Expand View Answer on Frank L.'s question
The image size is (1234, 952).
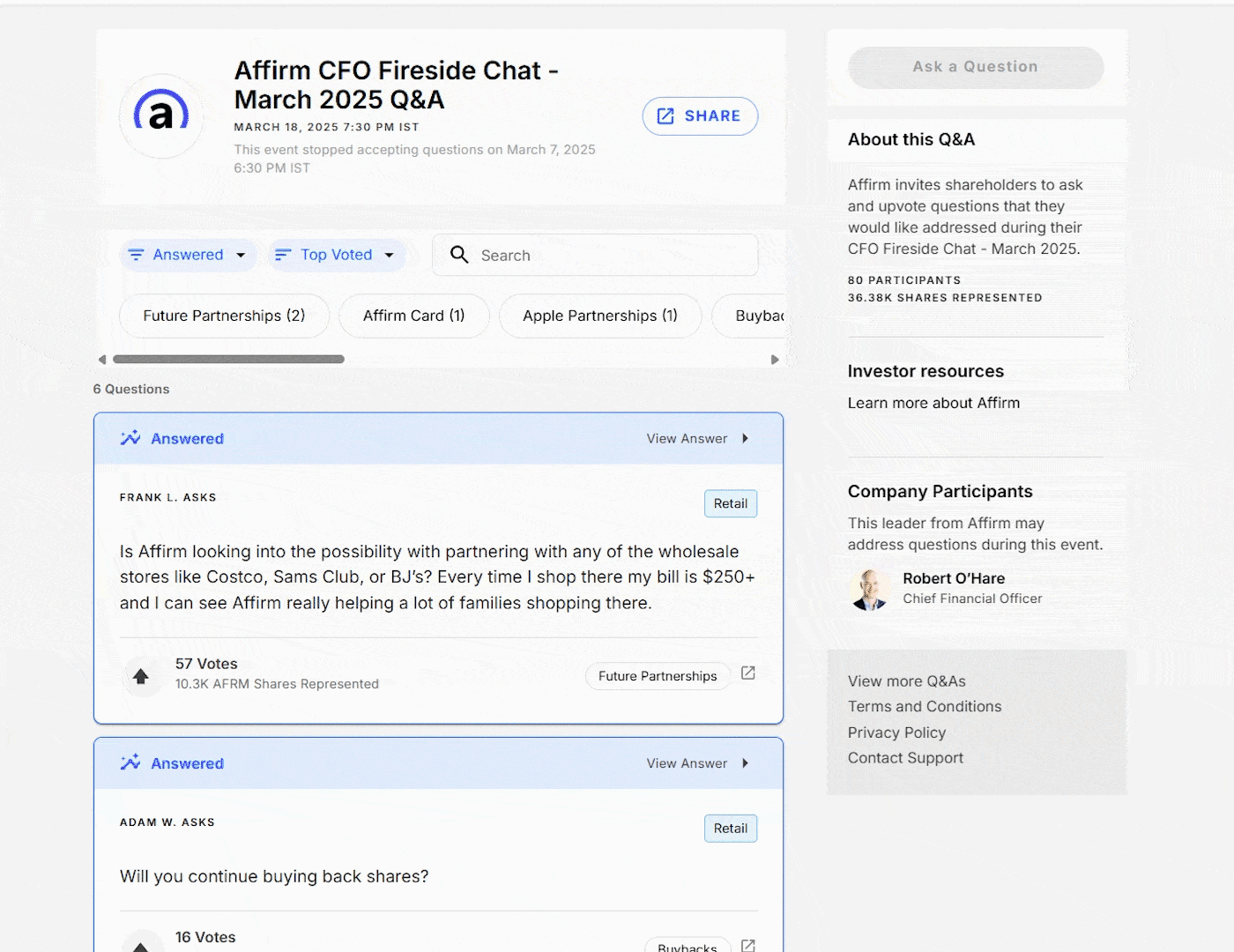click(696, 439)
